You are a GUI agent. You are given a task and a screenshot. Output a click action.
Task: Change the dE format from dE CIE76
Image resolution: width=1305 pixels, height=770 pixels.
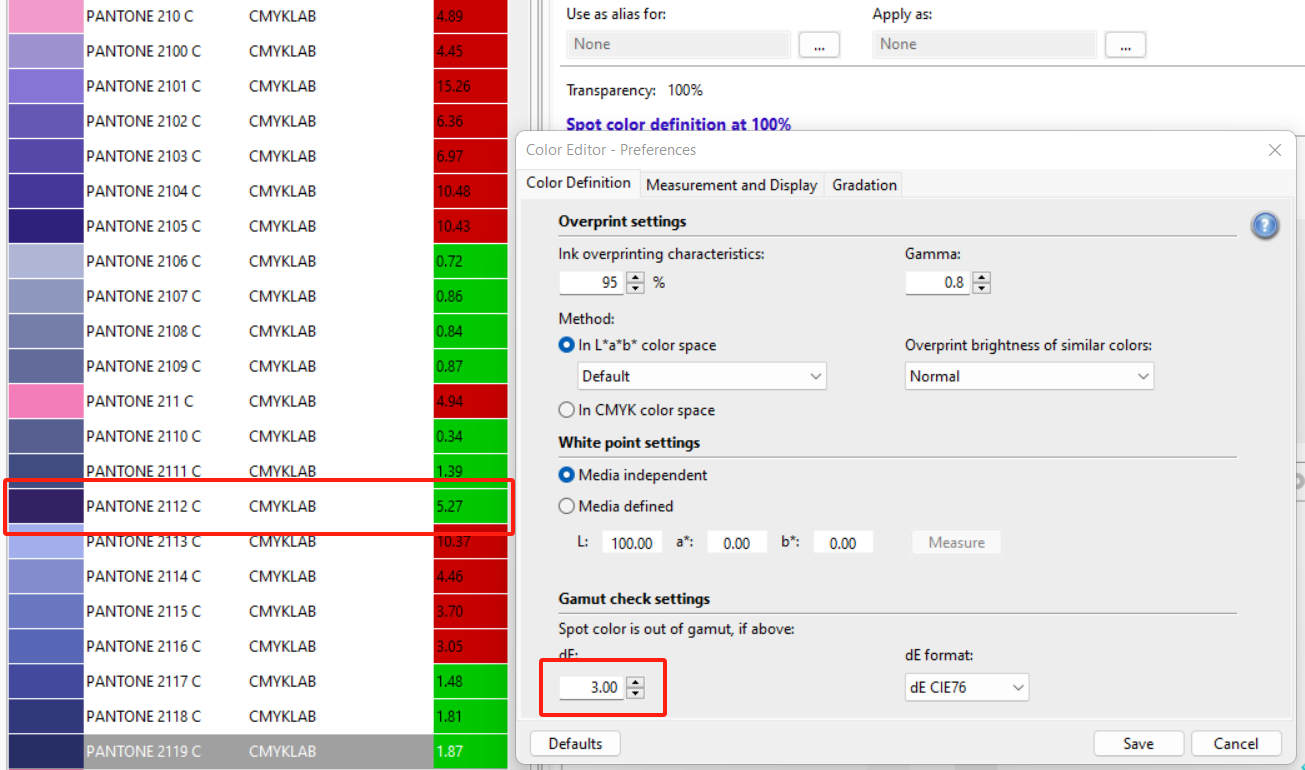point(966,687)
